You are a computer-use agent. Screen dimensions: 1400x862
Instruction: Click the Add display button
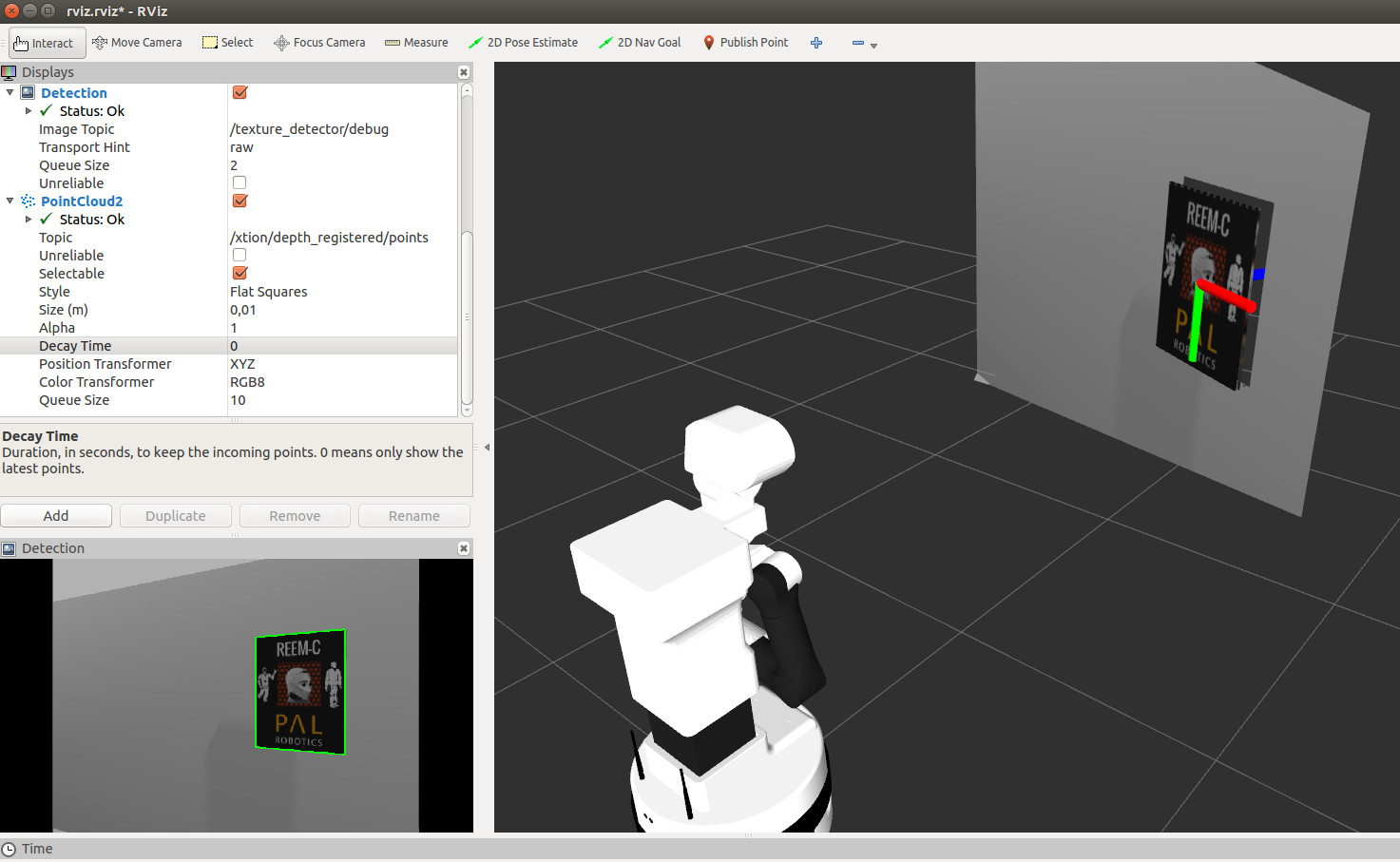click(x=56, y=515)
